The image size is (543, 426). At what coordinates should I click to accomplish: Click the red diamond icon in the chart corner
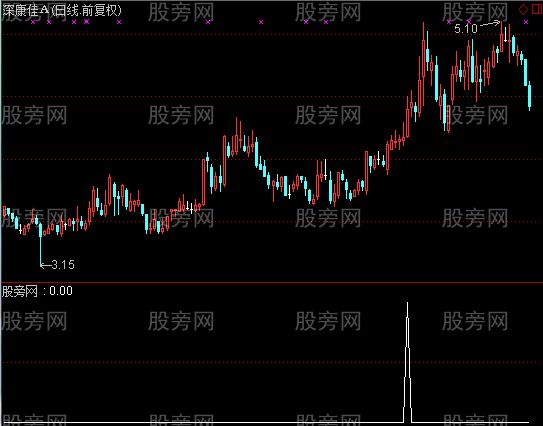click(523, 9)
